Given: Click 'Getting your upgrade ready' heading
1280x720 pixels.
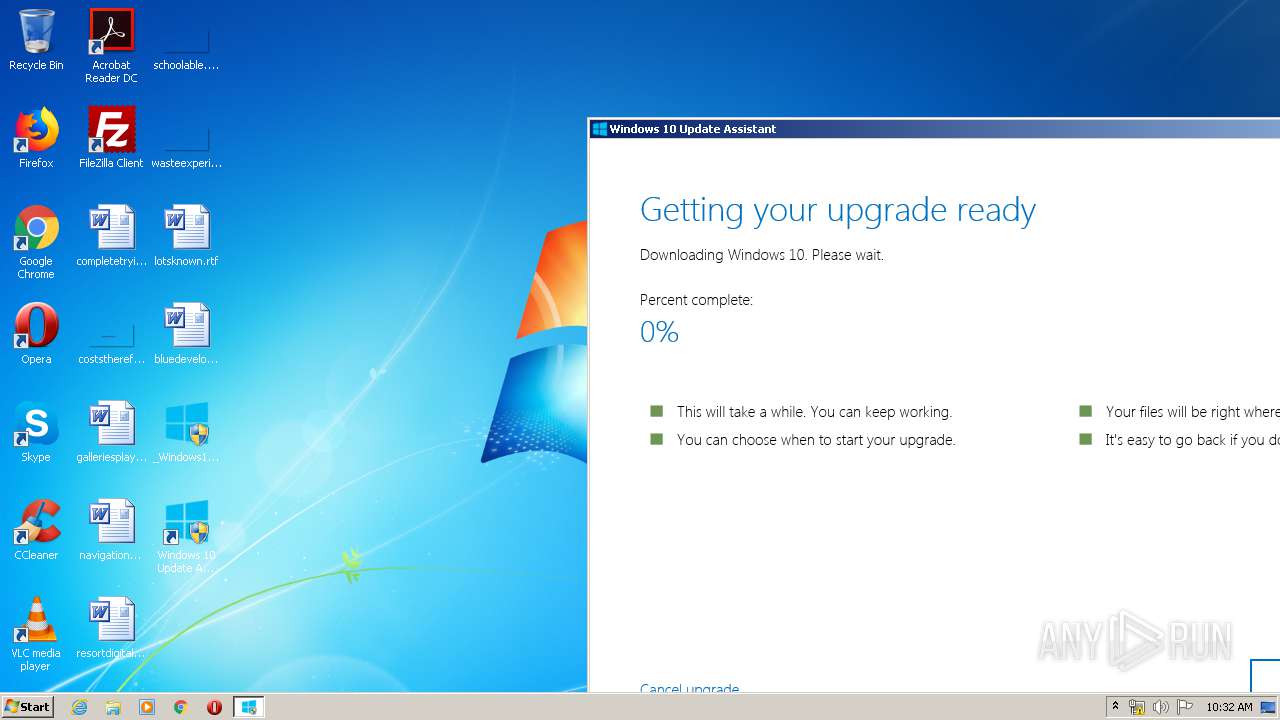Looking at the screenshot, I should click(x=838, y=210).
